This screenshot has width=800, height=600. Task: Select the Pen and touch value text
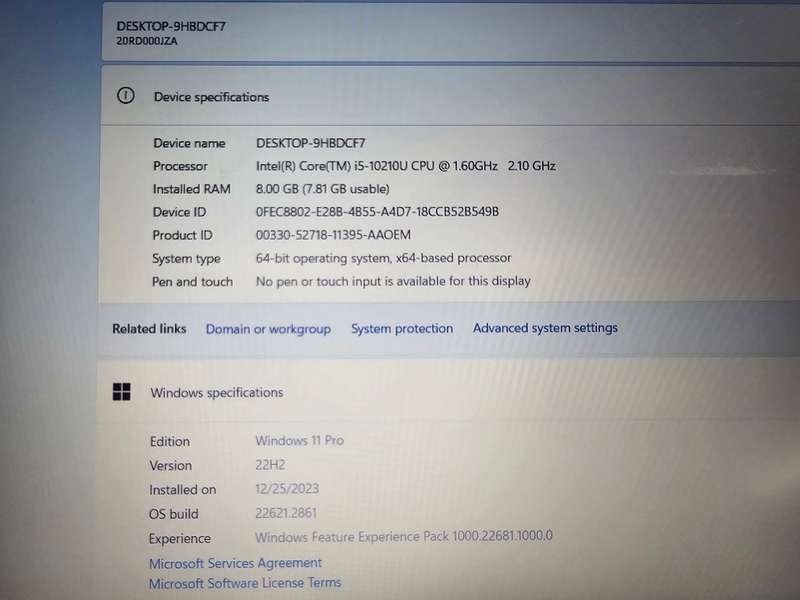coord(393,281)
